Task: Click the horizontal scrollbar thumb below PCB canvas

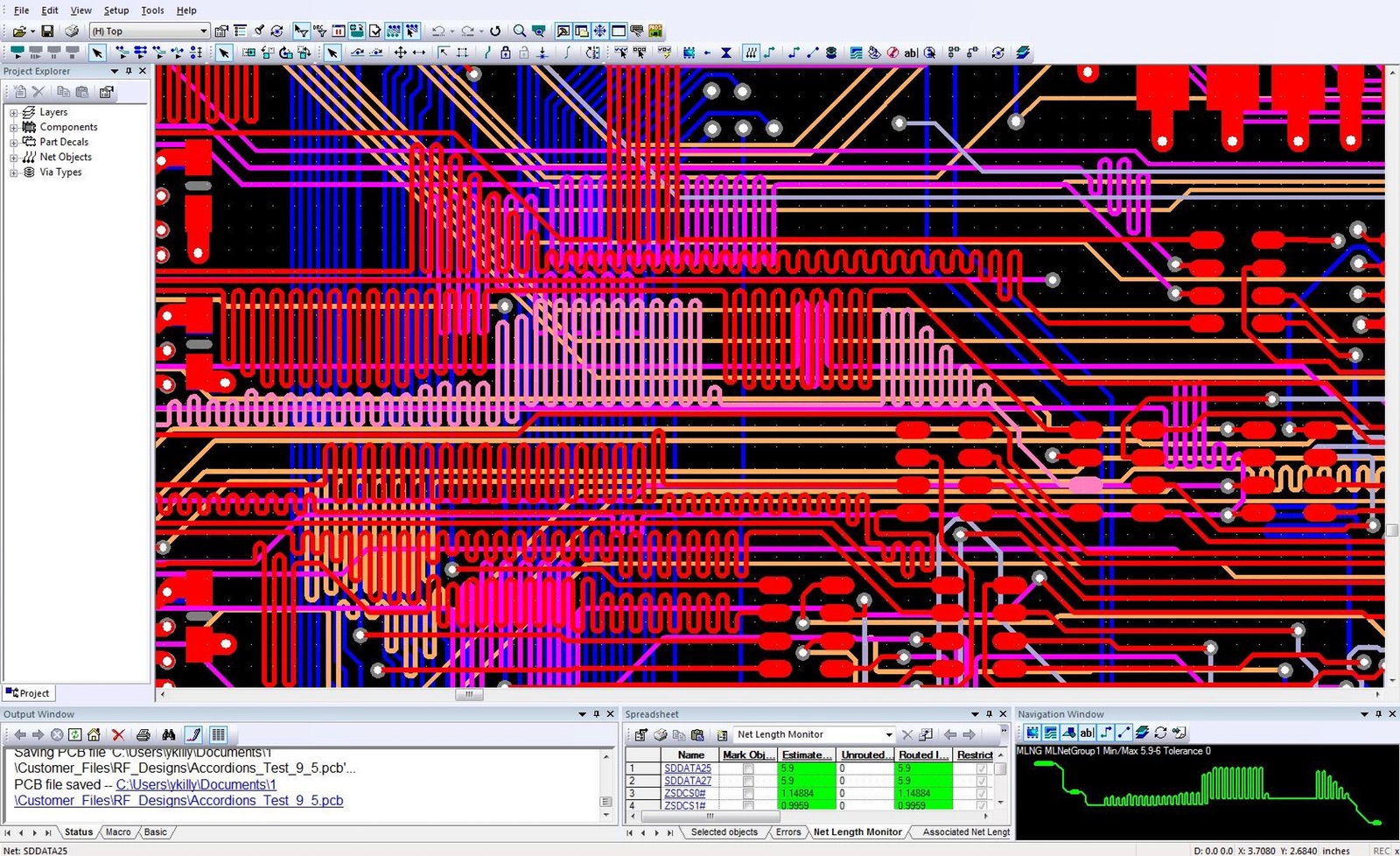Action: [x=469, y=694]
